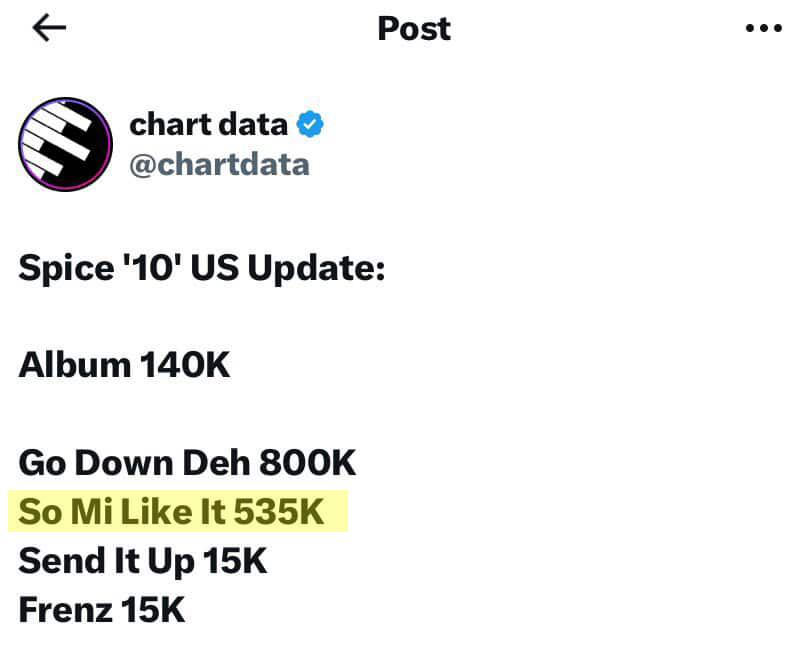
Task: Open the three-dot more options menu
Action: [763, 28]
